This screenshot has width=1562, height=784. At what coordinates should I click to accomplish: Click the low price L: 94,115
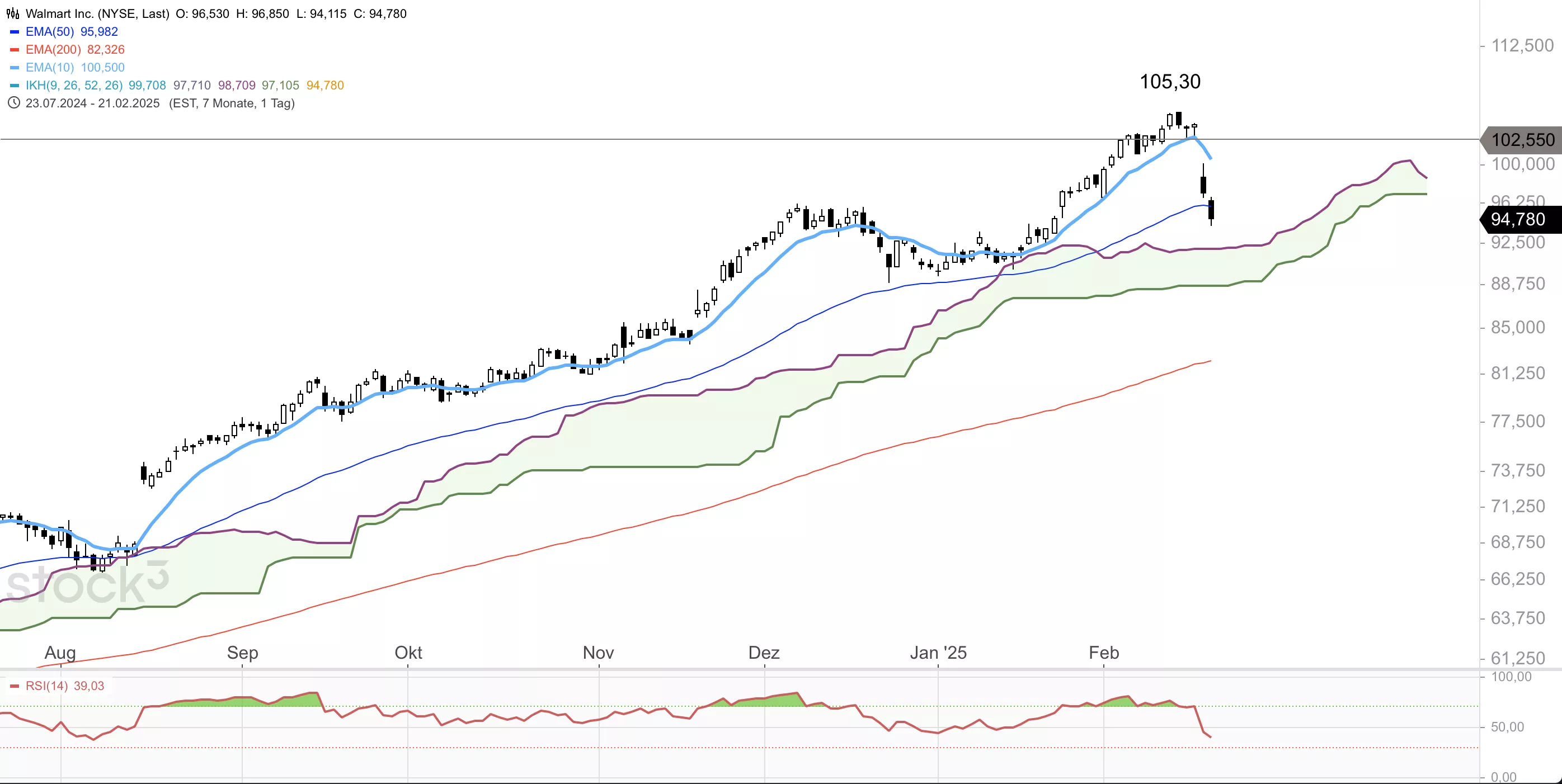pyautogui.click(x=321, y=13)
